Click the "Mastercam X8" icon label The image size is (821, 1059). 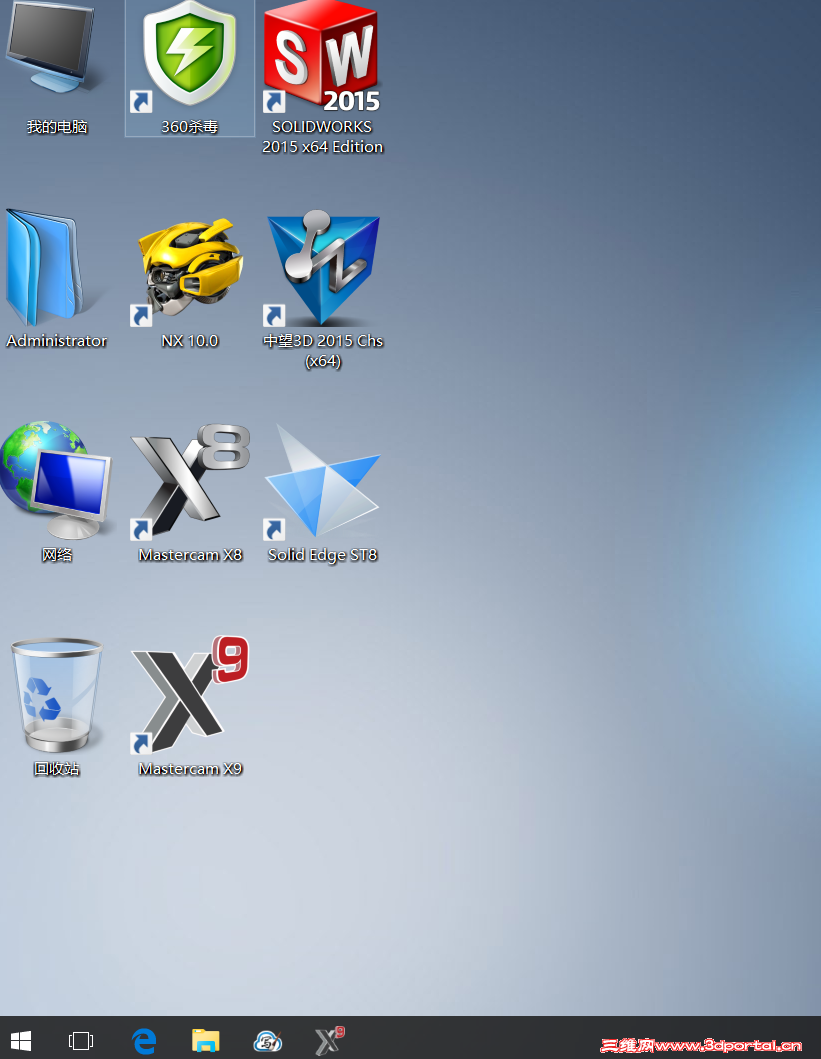(x=190, y=555)
